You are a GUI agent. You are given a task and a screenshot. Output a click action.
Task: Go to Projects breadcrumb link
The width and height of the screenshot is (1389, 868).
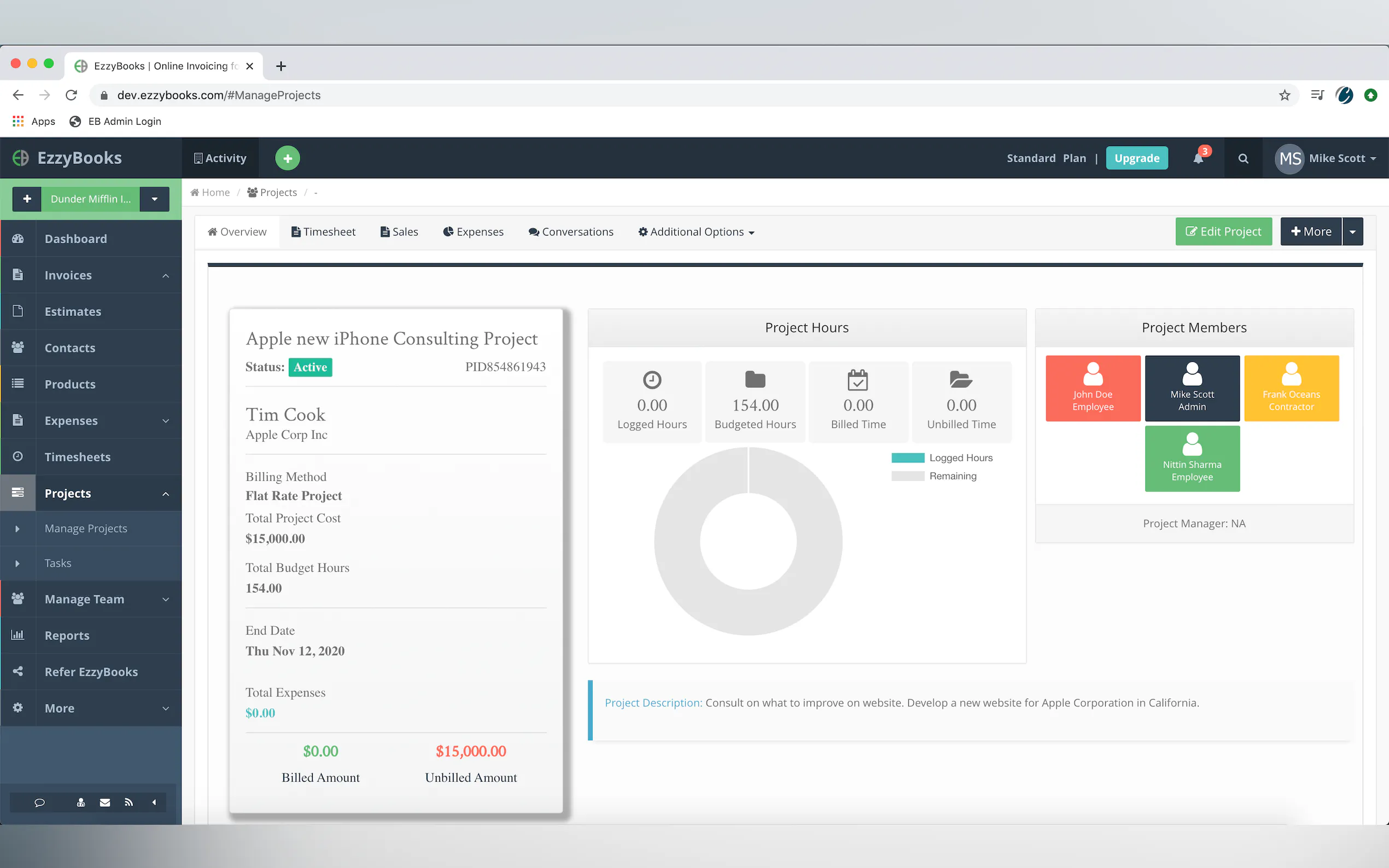pos(272,192)
